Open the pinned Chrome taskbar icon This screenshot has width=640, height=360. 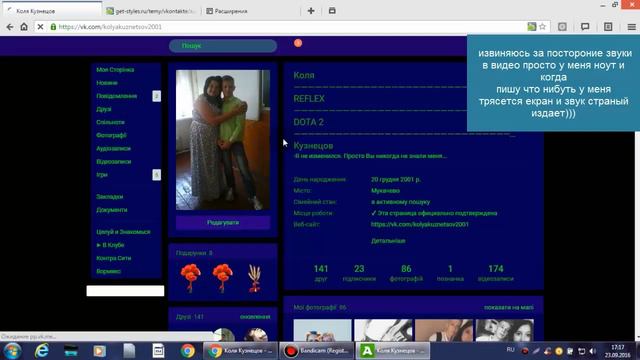click(188, 351)
